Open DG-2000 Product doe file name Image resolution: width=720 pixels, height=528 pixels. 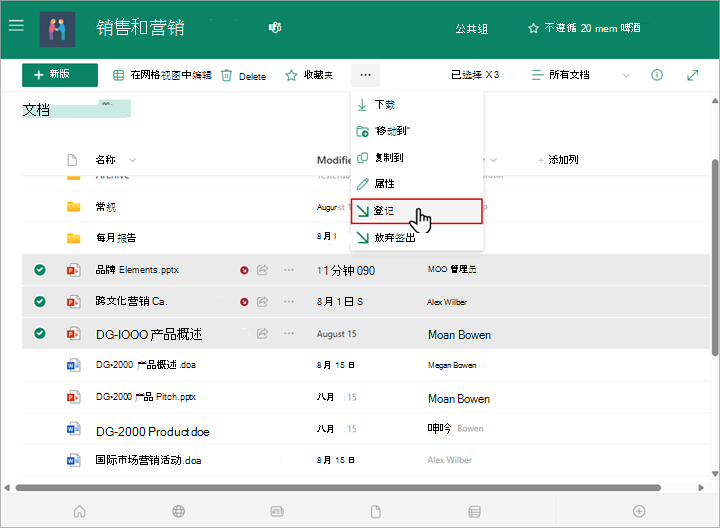pos(152,432)
